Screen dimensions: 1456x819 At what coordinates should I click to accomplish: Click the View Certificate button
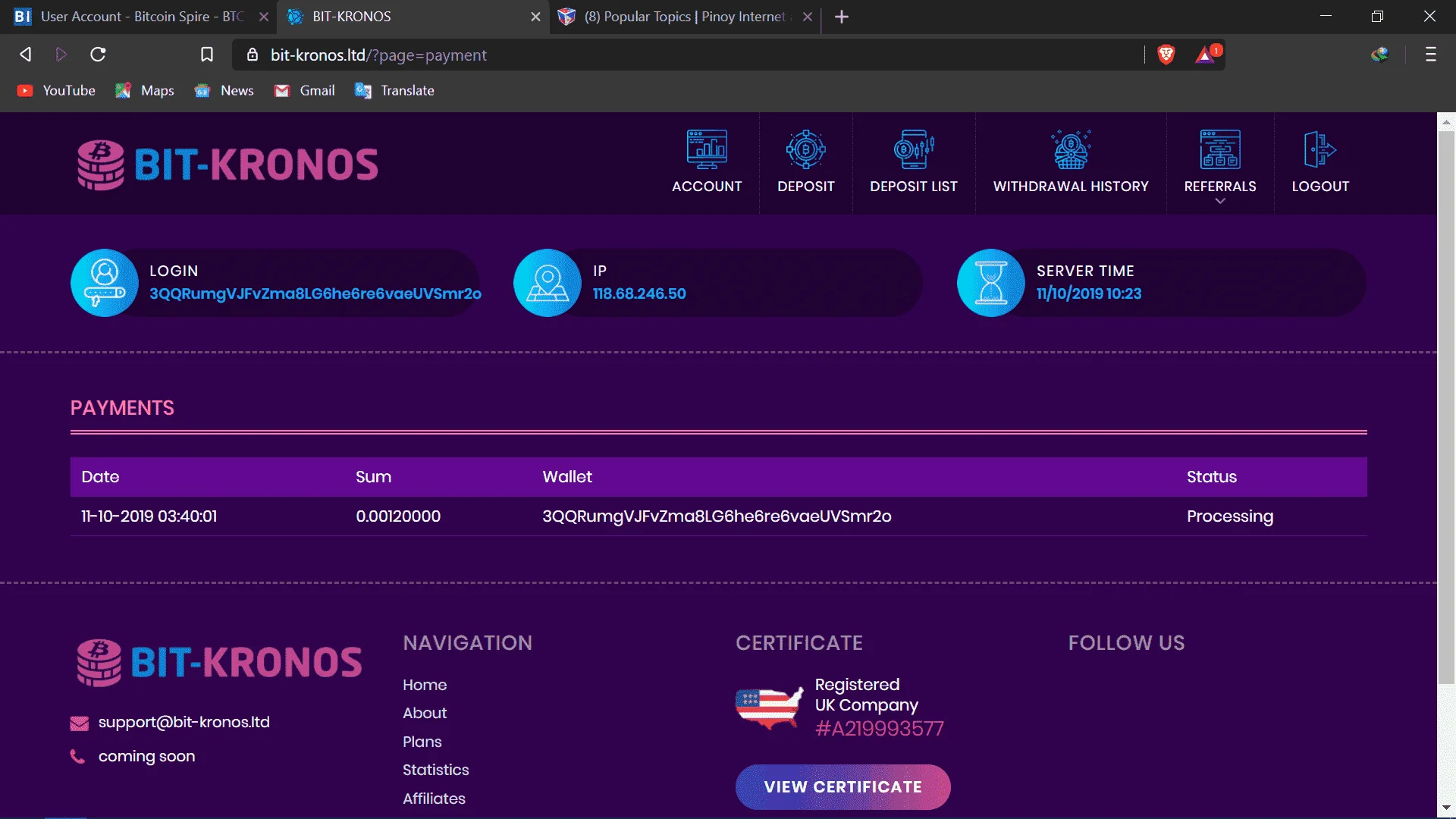click(843, 787)
